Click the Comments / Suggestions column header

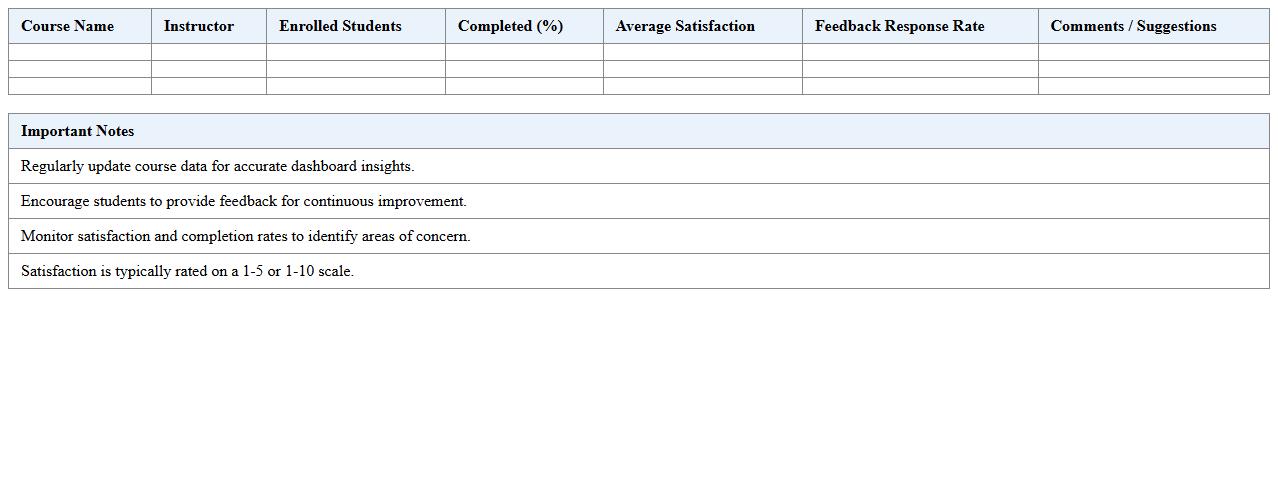(x=1133, y=26)
